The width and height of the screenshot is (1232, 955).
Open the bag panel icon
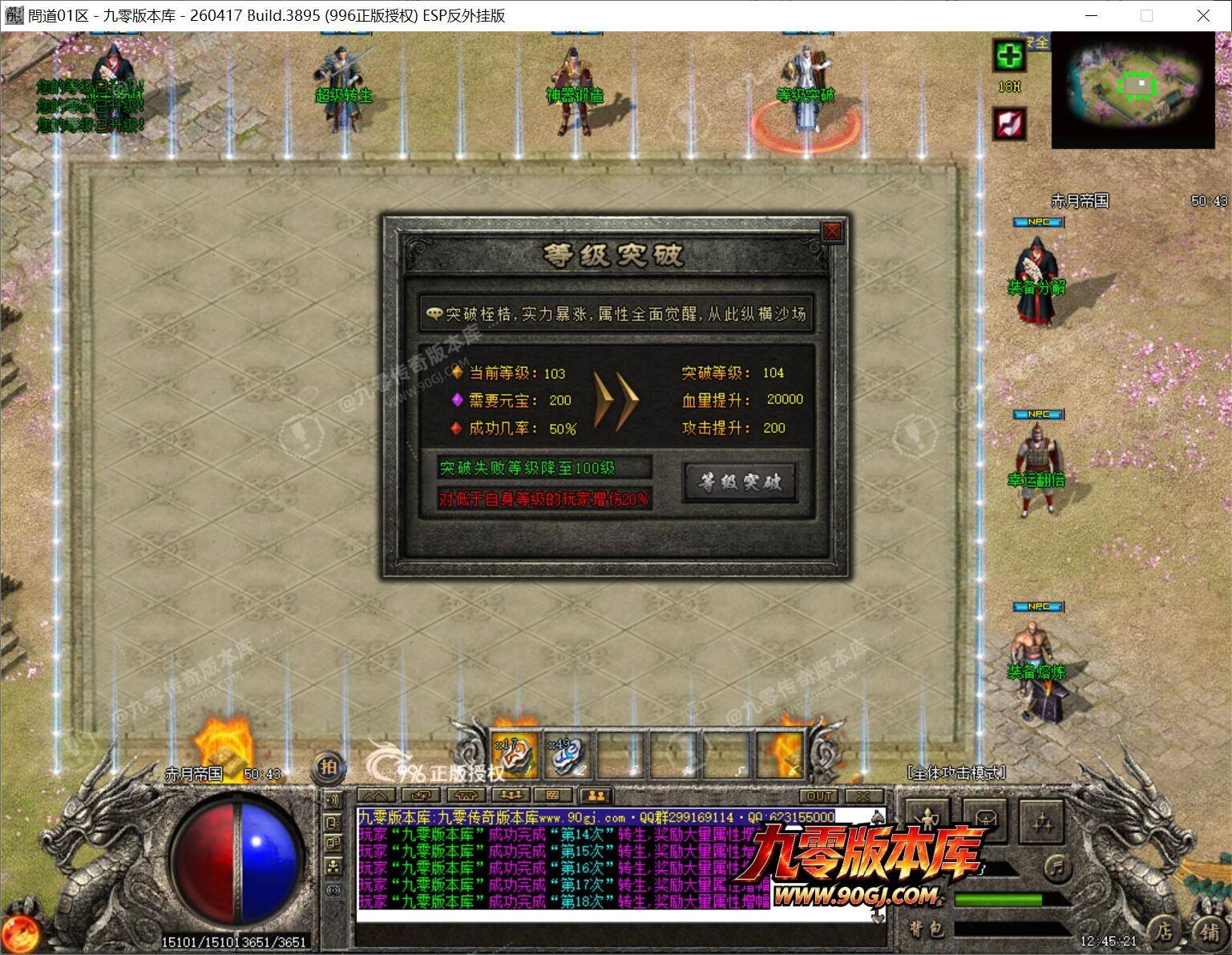(985, 821)
